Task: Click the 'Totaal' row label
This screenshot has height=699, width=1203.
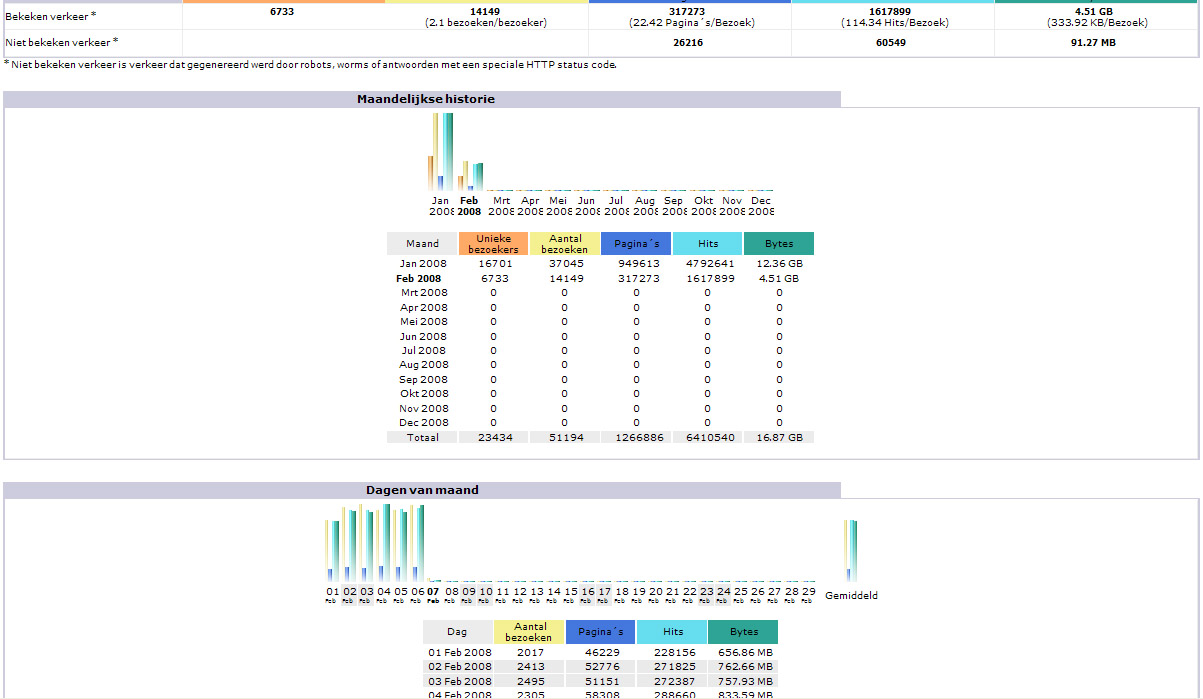Action: click(422, 437)
